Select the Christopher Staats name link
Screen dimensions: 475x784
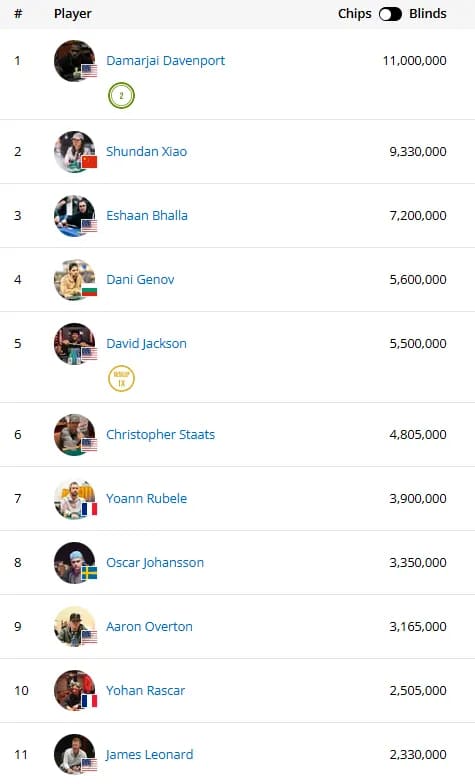point(160,434)
